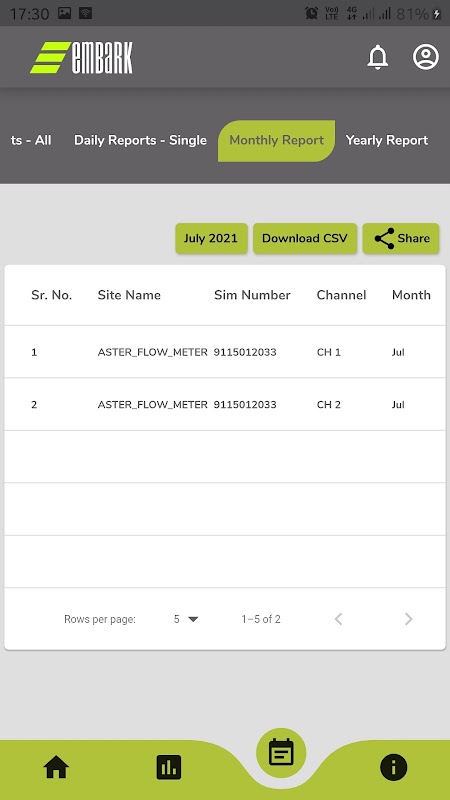Image resolution: width=450 pixels, height=800 pixels.
Task: Click the Site Name column header
Action: pyautogui.click(x=129, y=295)
